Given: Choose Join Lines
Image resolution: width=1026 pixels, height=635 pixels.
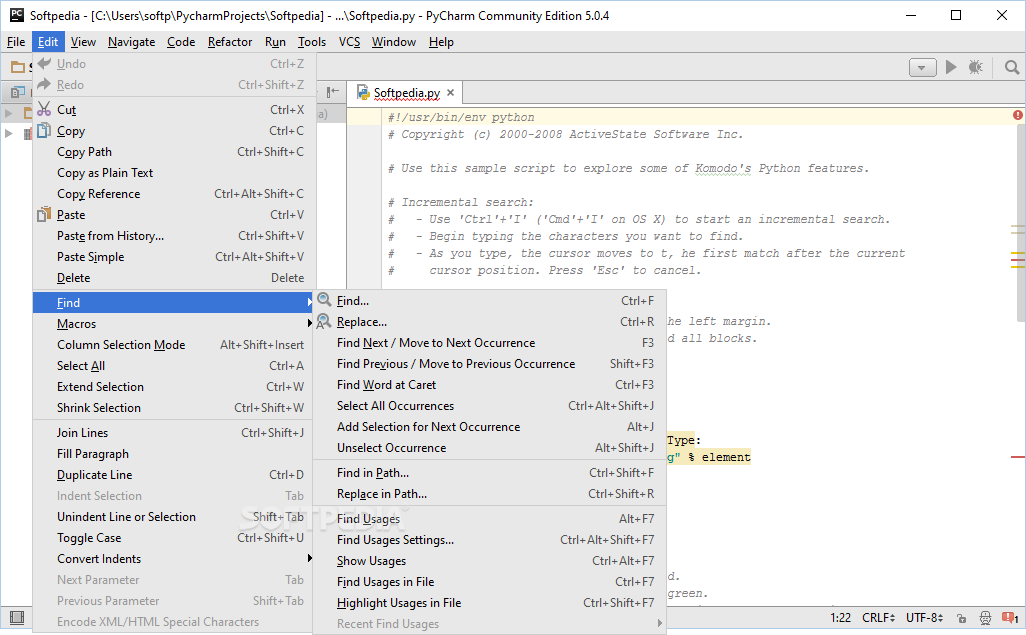Looking at the screenshot, I should point(174,432).
